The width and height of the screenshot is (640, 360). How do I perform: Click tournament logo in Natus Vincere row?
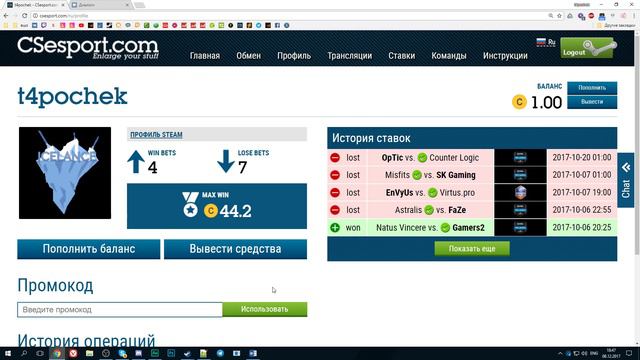click(520, 228)
